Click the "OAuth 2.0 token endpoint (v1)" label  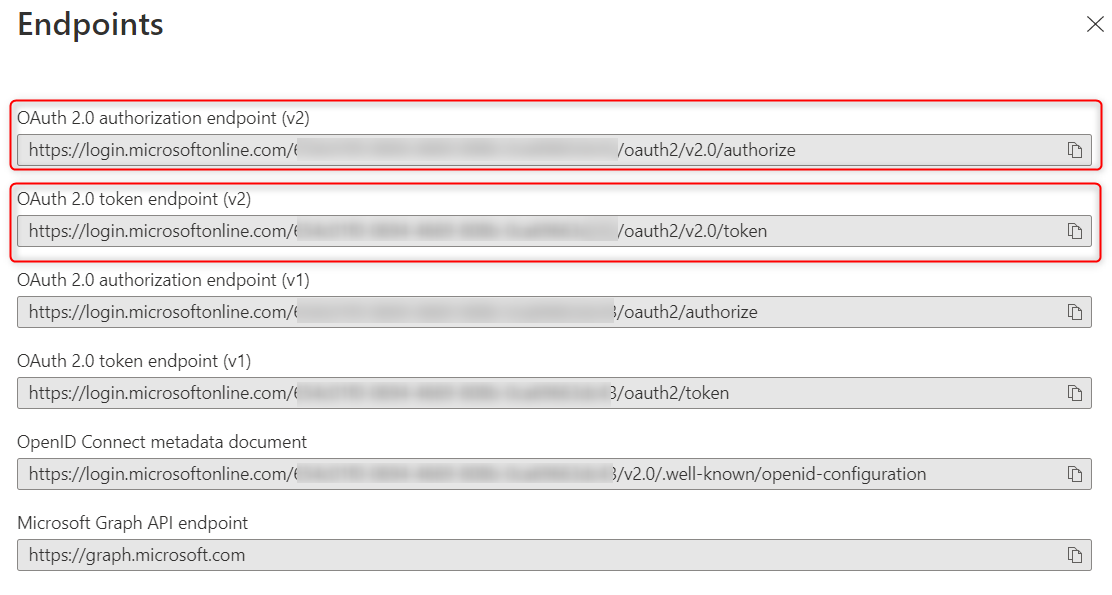click(x=134, y=361)
